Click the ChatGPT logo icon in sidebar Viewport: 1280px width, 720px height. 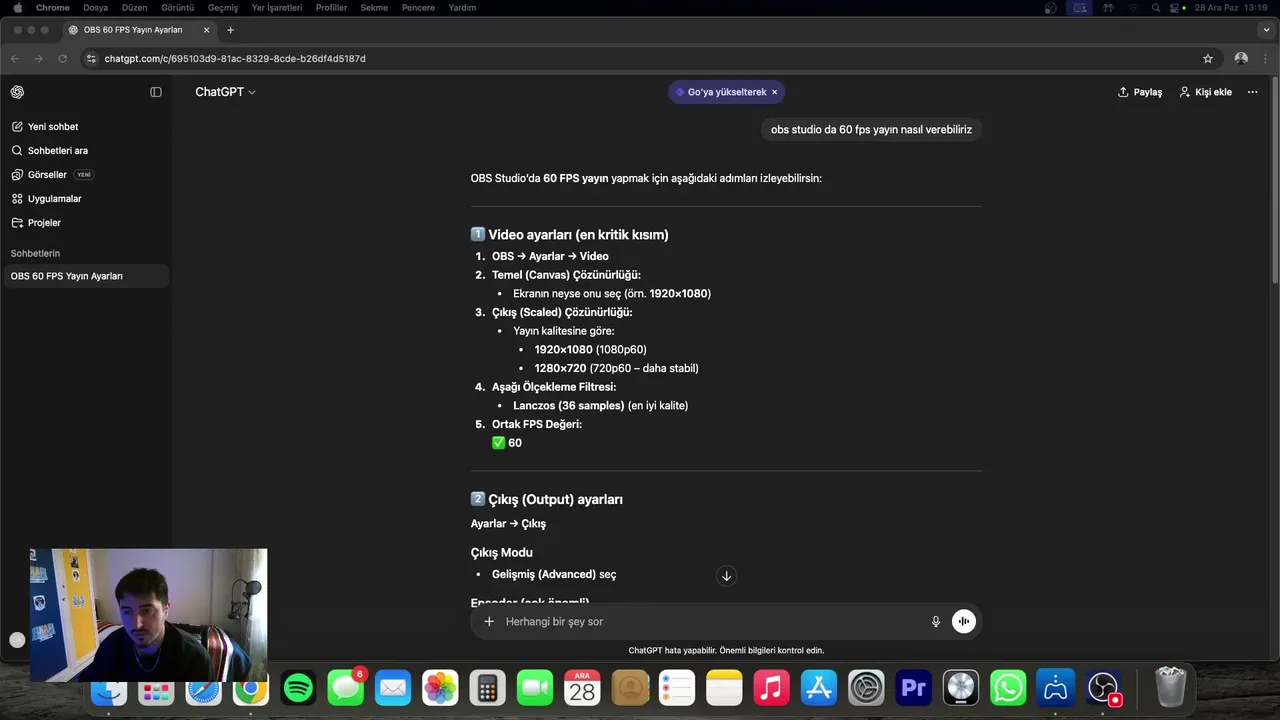click(17, 92)
